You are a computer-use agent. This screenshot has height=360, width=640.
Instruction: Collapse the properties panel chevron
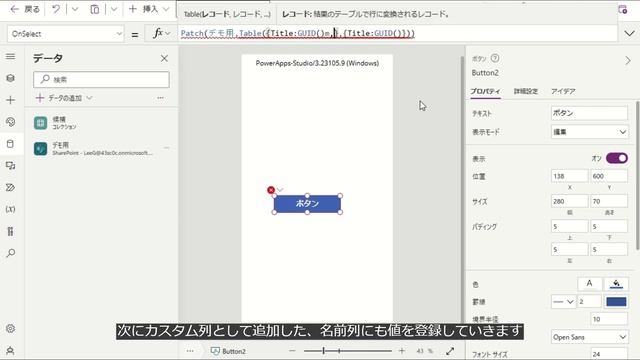[x=628, y=61]
